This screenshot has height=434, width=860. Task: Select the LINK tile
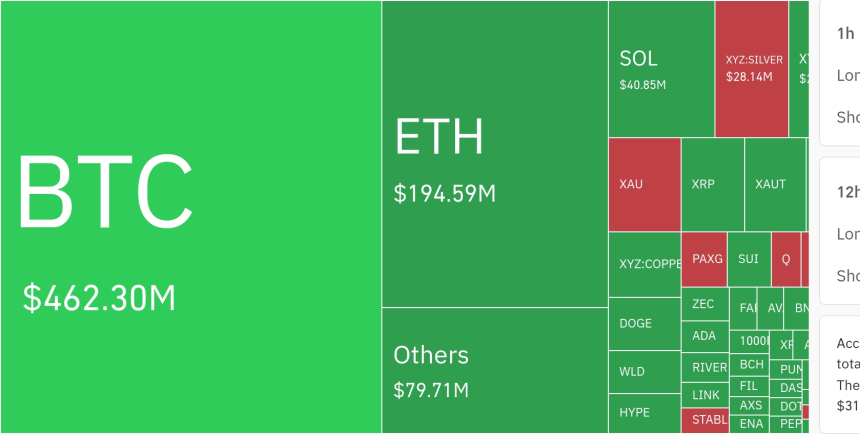tap(705, 395)
